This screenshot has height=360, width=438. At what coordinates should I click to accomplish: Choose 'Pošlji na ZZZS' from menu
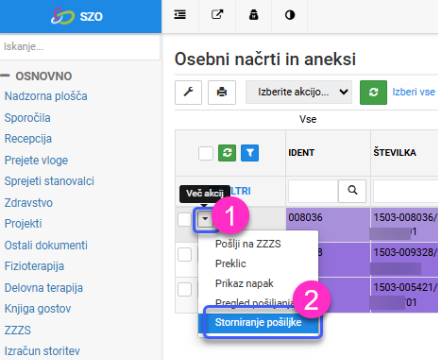pyautogui.click(x=248, y=244)
